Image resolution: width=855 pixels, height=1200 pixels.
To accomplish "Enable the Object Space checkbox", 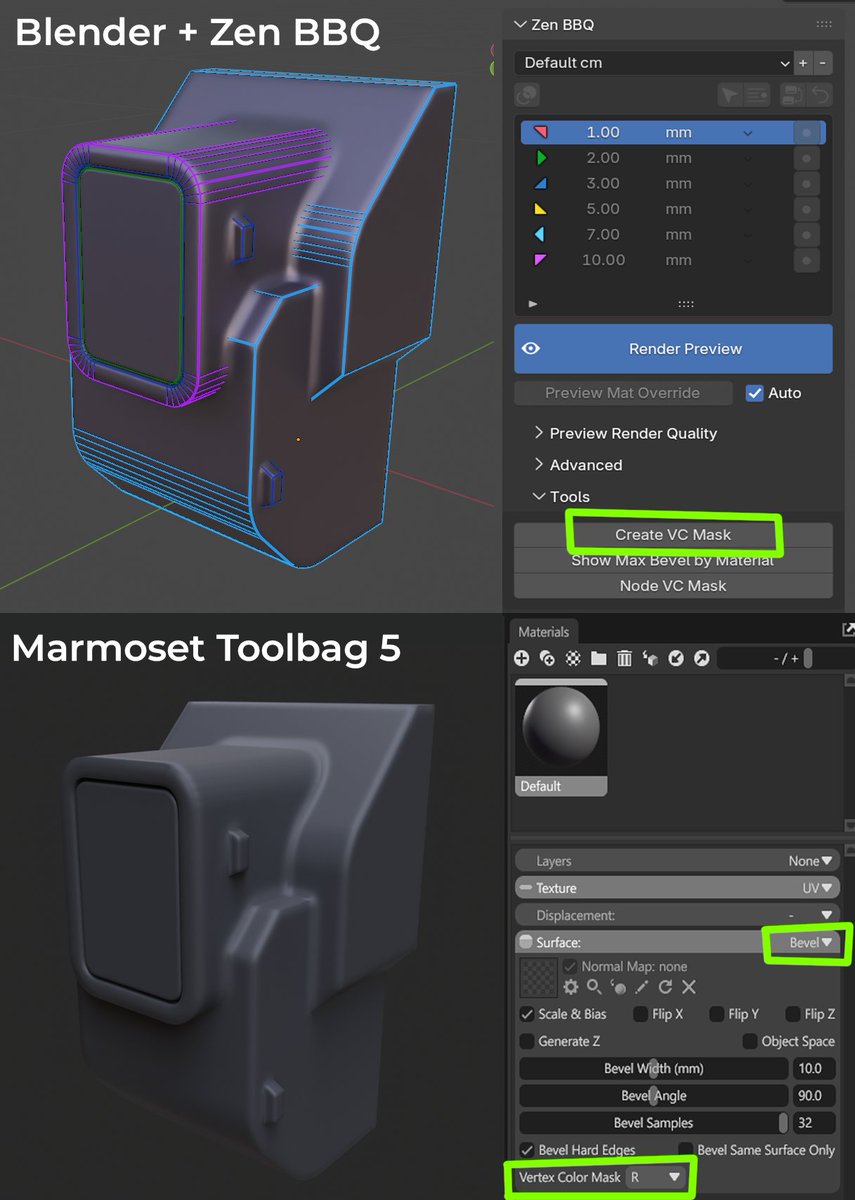I will coord(750,1041).
